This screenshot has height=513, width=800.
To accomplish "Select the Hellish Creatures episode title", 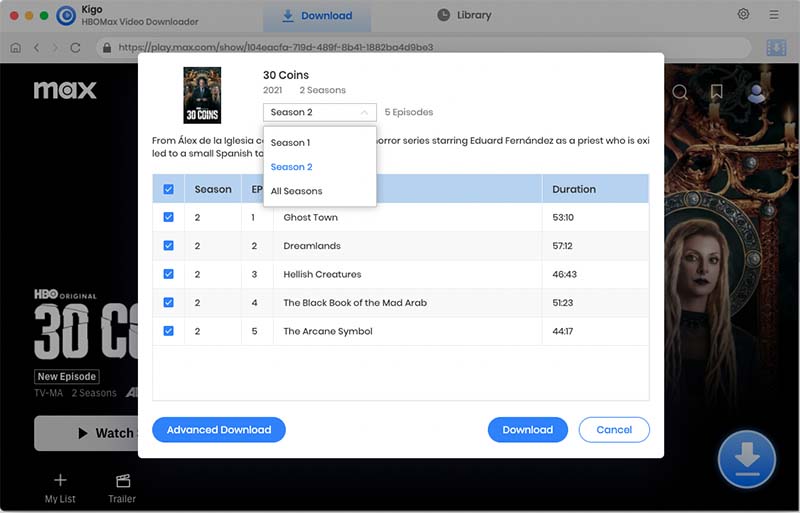I will coord(322,274).
